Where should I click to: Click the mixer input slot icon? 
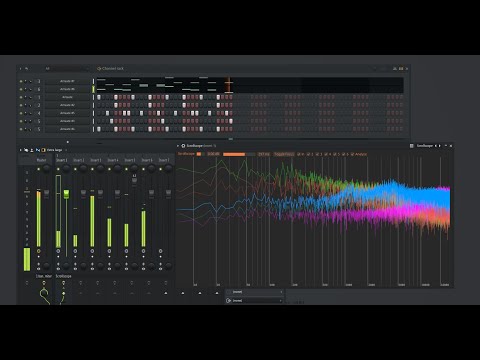tap(229, 292)
